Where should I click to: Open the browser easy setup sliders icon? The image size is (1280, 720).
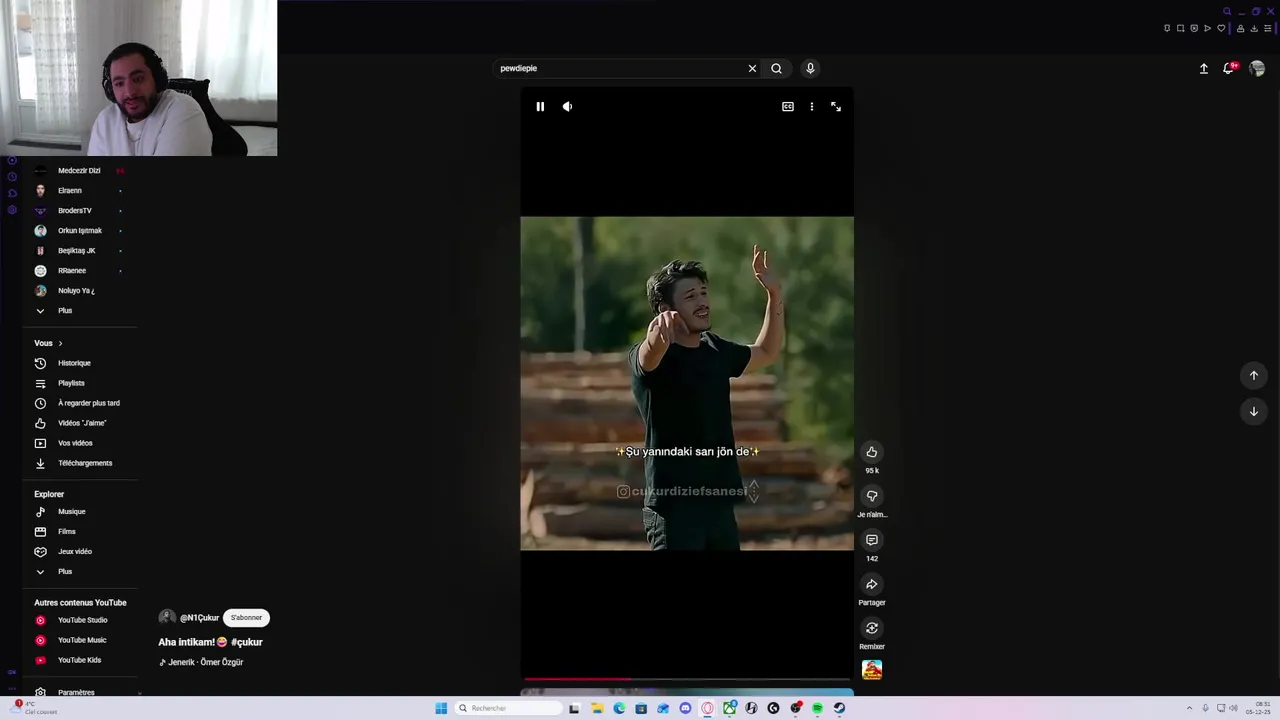[x=1268, y=28]
